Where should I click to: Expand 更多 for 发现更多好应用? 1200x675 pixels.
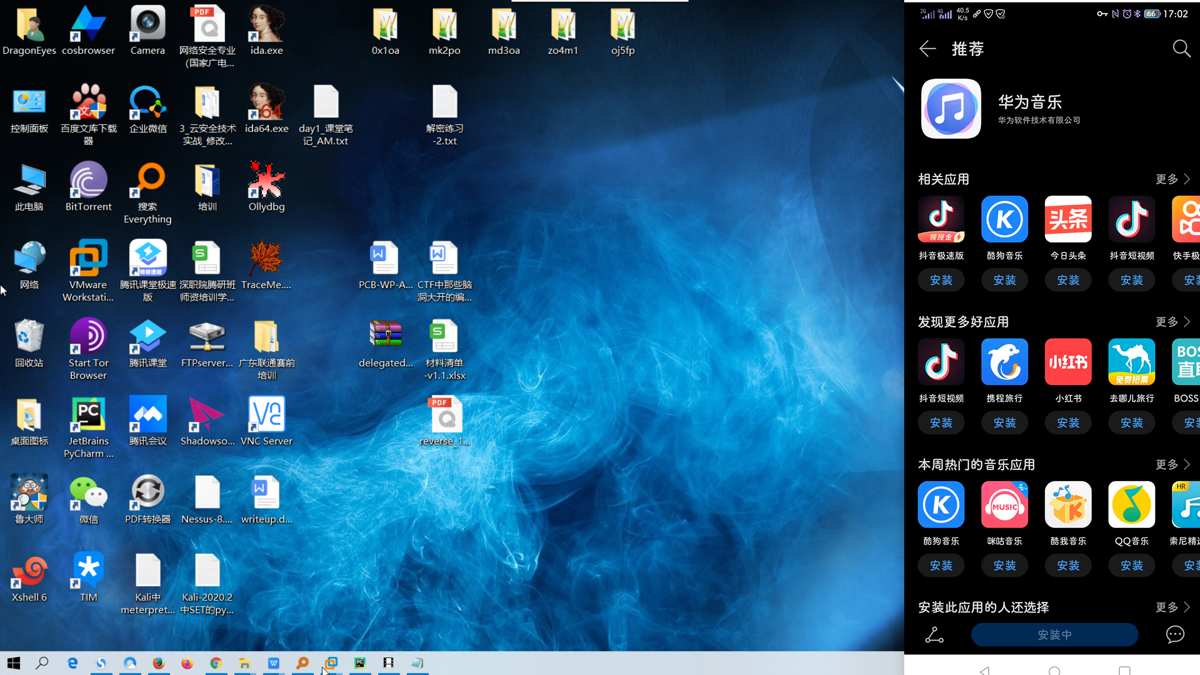coord(1173,322)
